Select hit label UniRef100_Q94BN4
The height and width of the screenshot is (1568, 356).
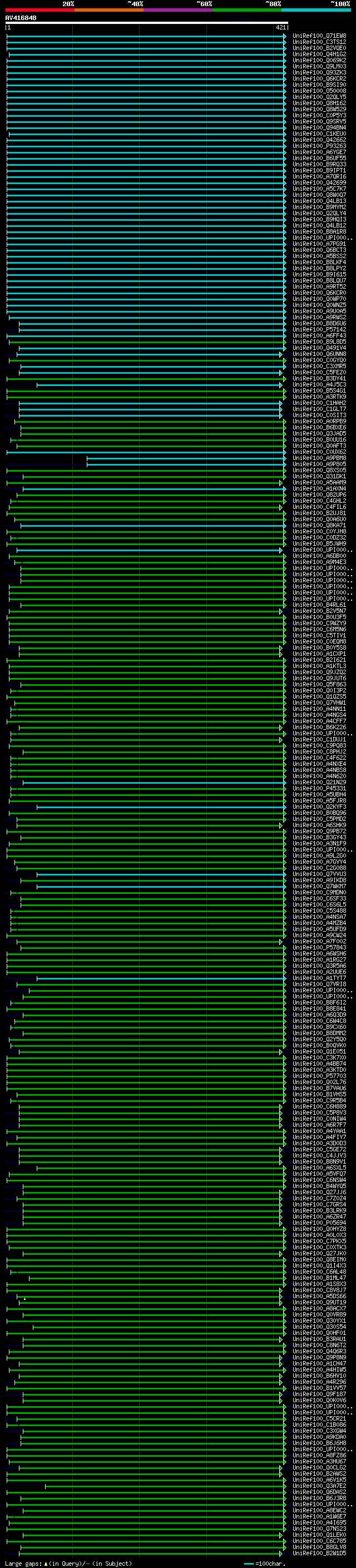click(x=319, y=127)
